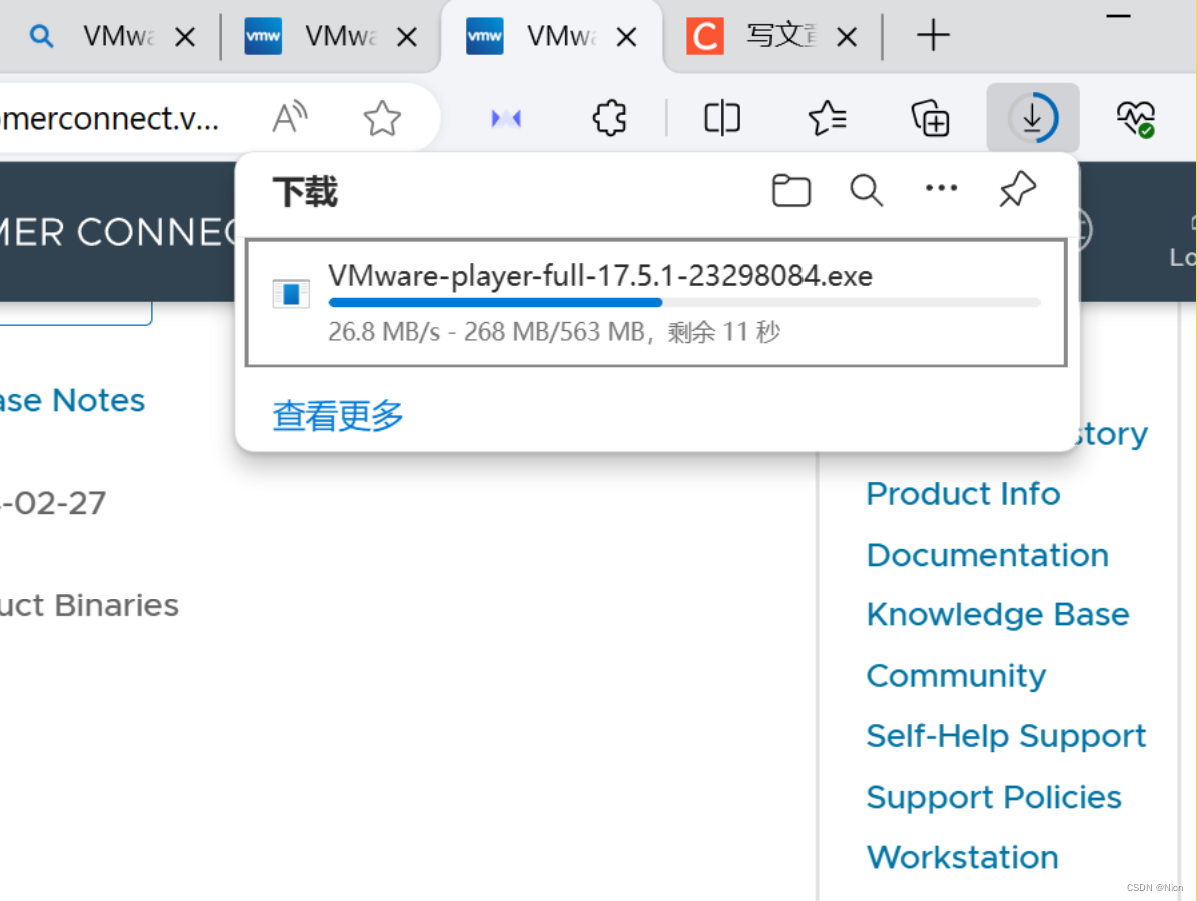Image resolution: width=1198 pixels, height=901 pixels.
Task: Click the 查看更多 link
Action: [x=336, y=417]
